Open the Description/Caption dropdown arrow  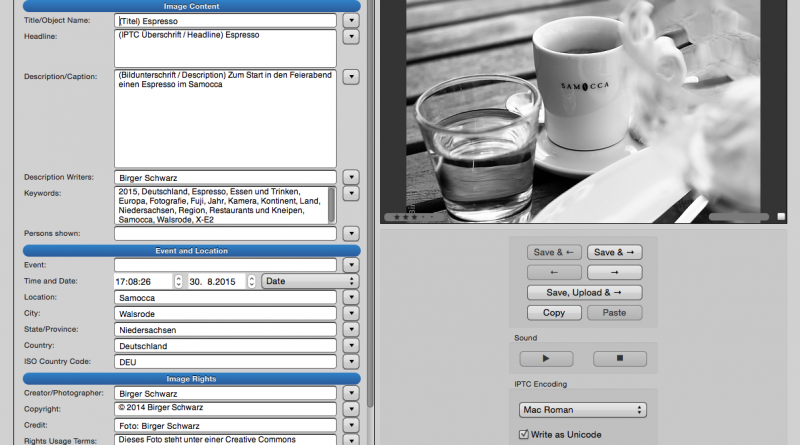[350, 77]
